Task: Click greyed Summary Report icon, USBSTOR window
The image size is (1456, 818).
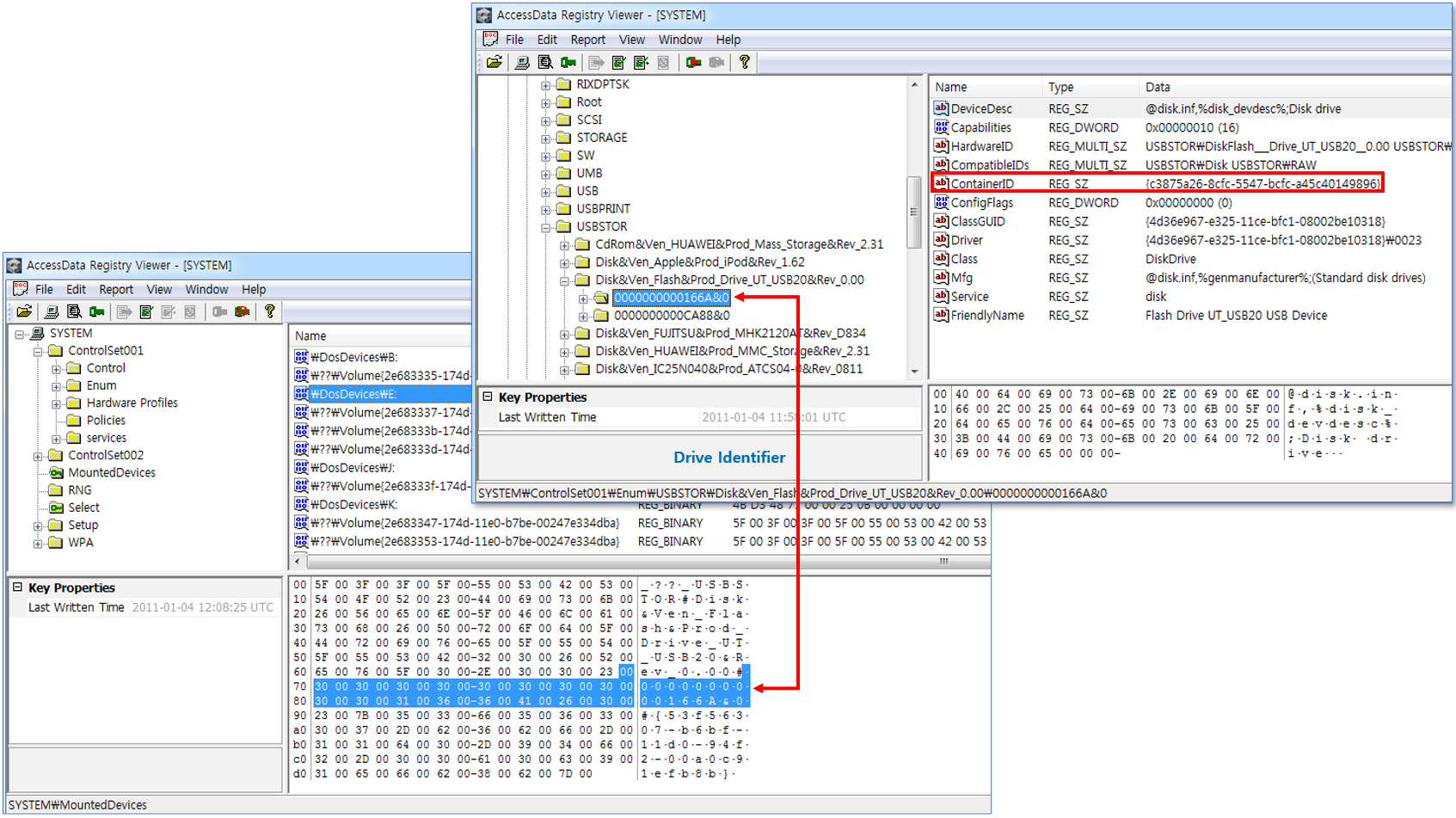Action: pyautogui.click(x=663, y=62)
